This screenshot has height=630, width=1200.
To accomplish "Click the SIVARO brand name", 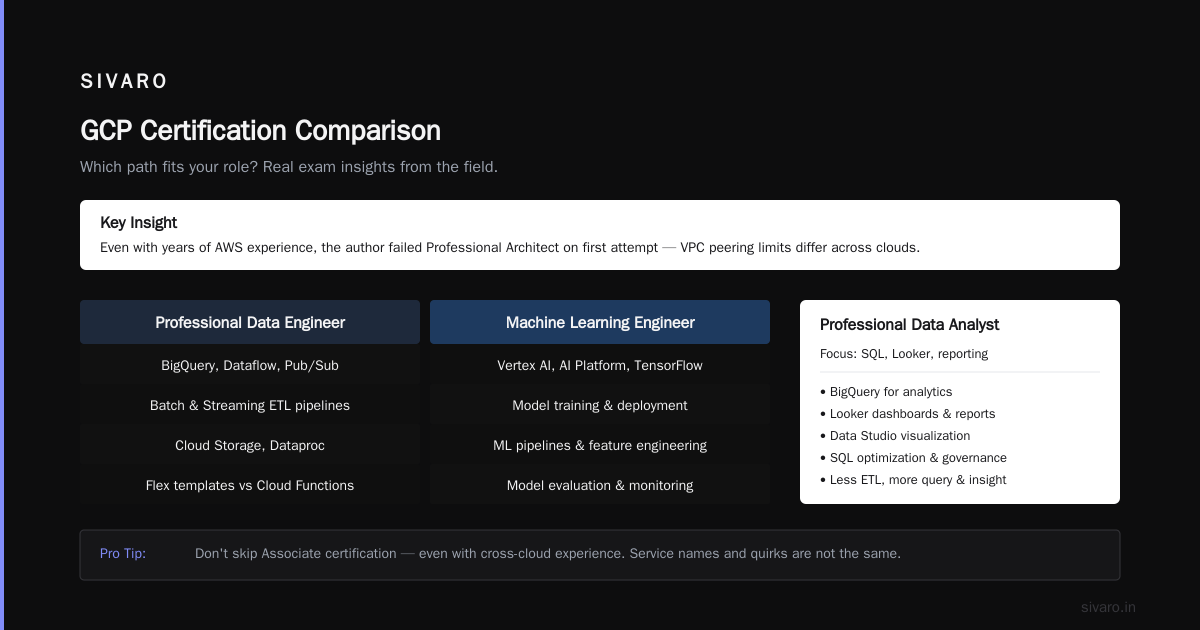I will [x=124, y=81].
